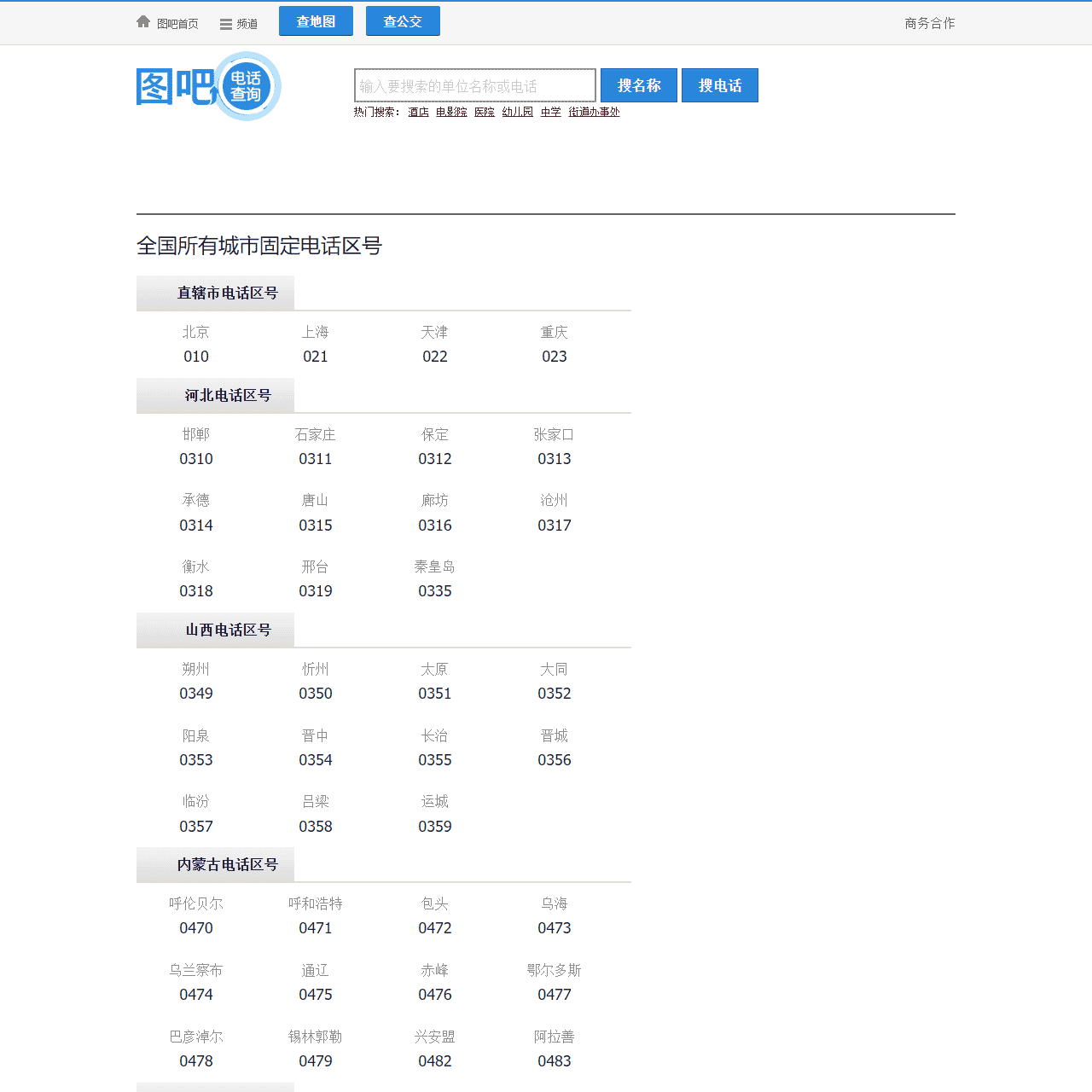Click the 中学 hot search link
This screenshot has height=1092, width=1092.
(549, 112)
